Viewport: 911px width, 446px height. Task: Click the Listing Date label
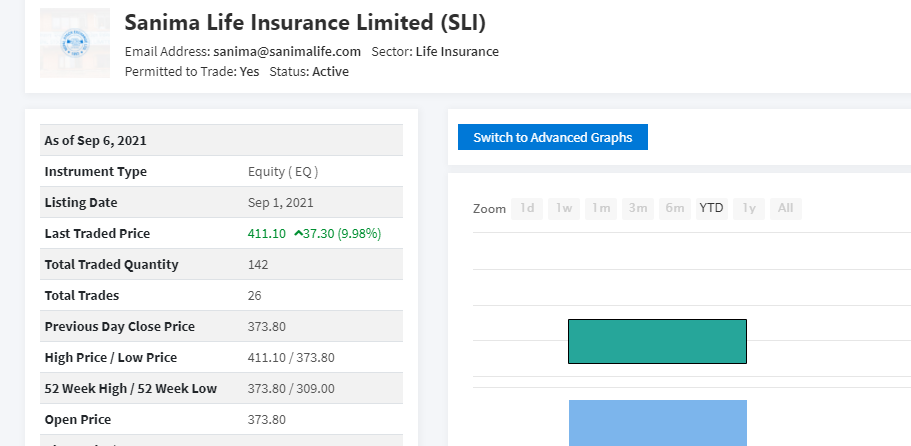81,203
